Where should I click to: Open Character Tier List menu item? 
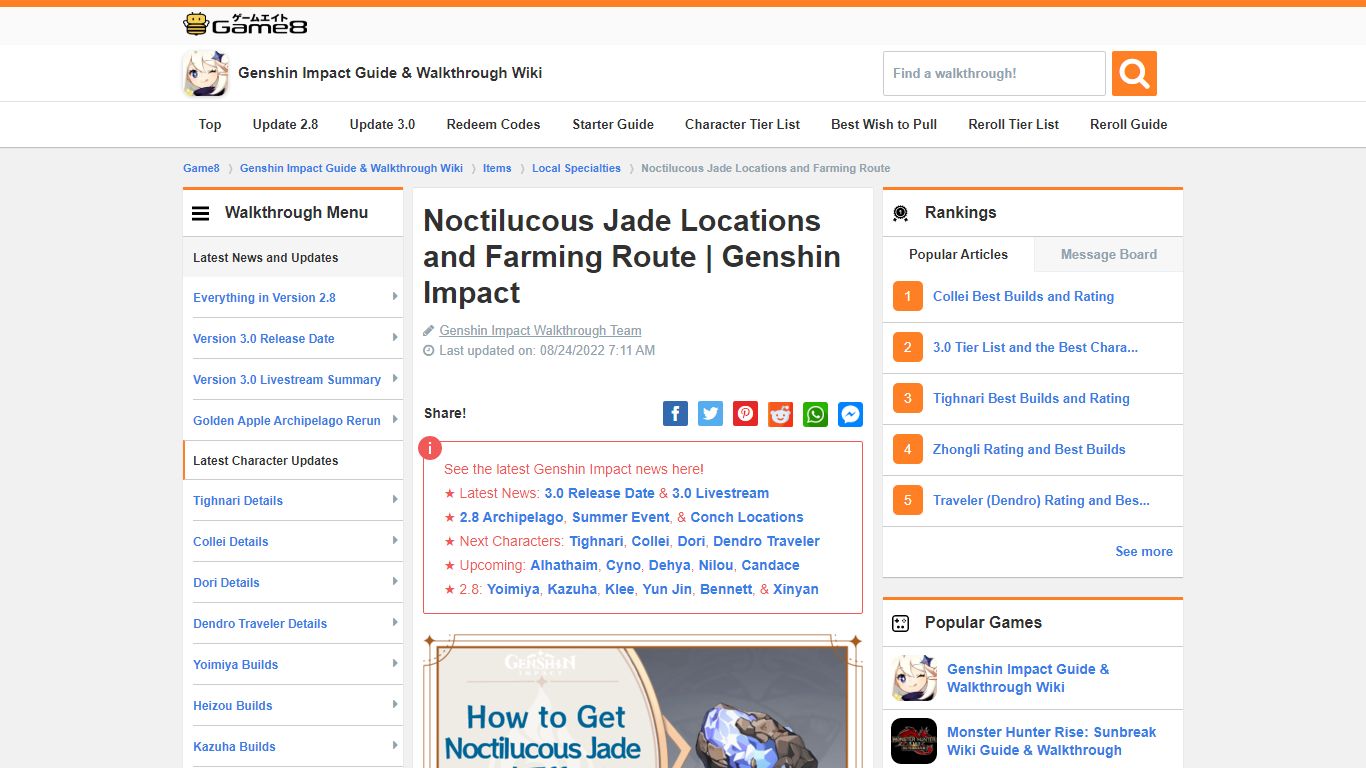pos(742,124)
